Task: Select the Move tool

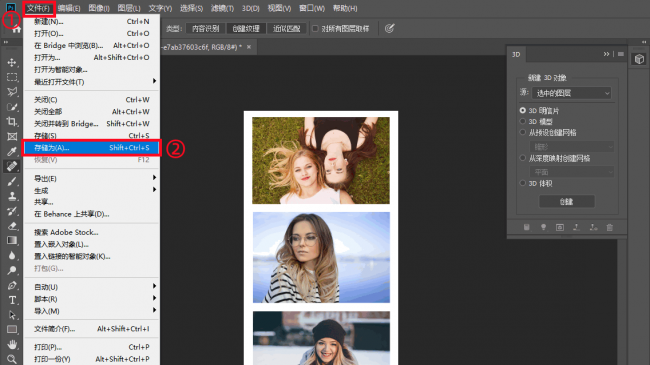Action: [12, 62]
